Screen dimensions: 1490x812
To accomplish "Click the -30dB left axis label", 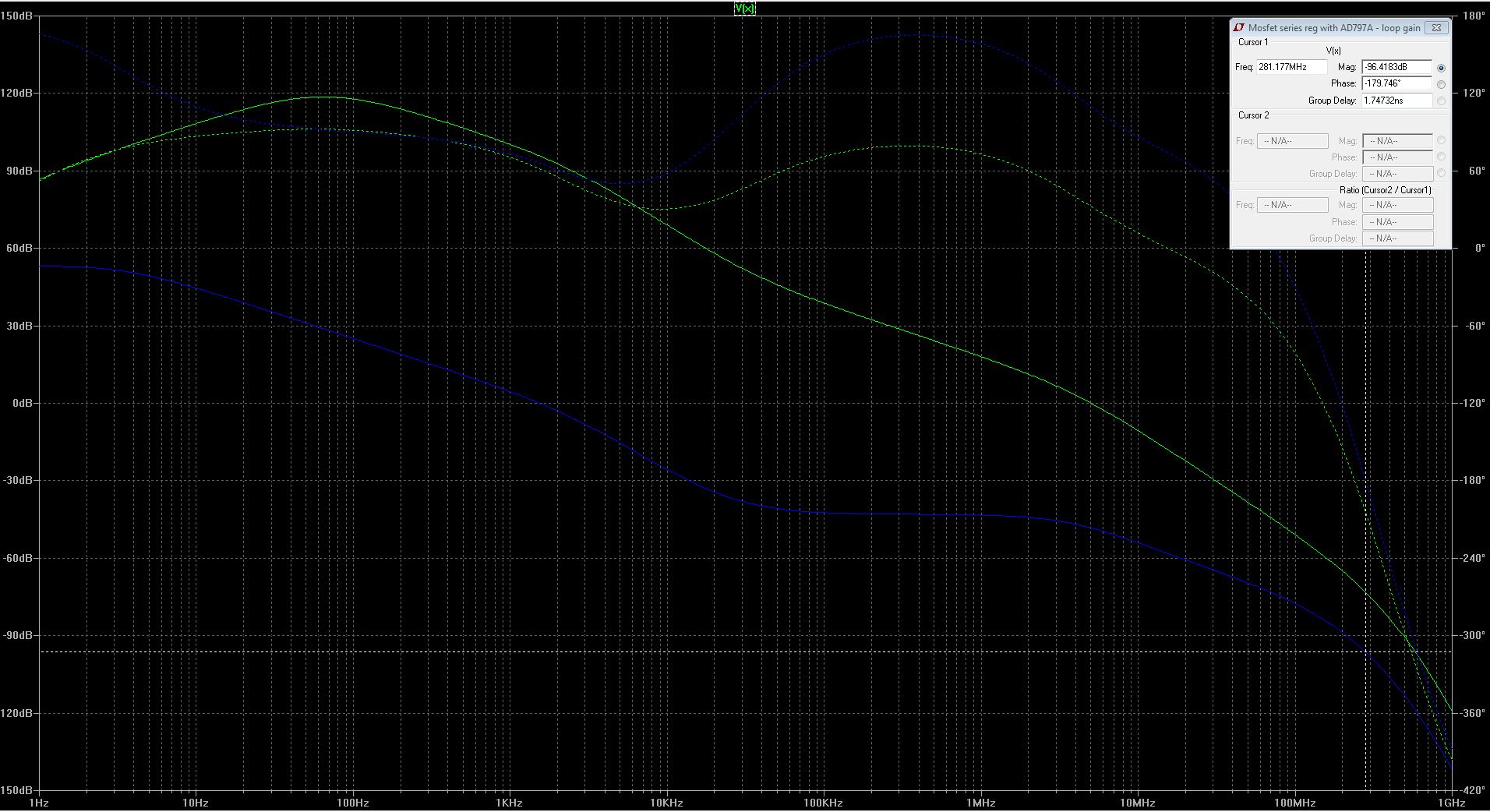I will [x=17, y=480].
